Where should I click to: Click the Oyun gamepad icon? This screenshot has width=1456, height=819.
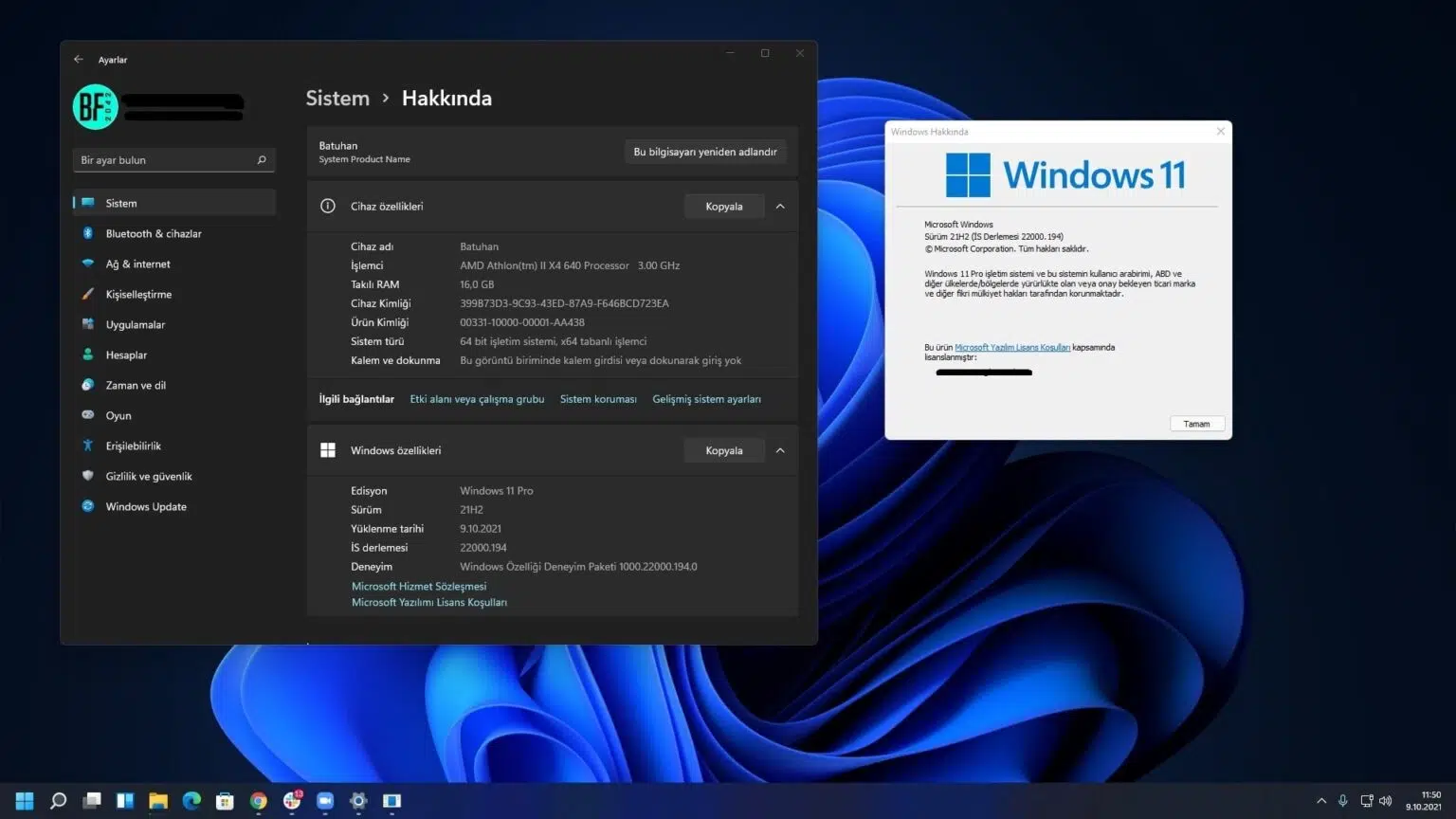88,415
